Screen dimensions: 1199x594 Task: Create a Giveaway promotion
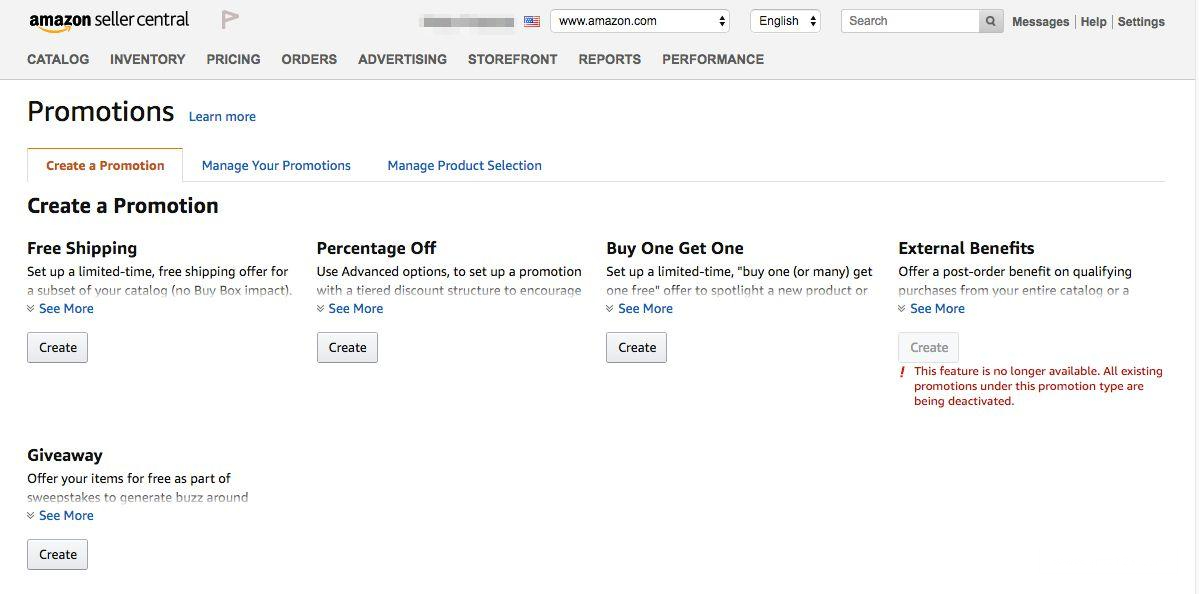(57, 555)
